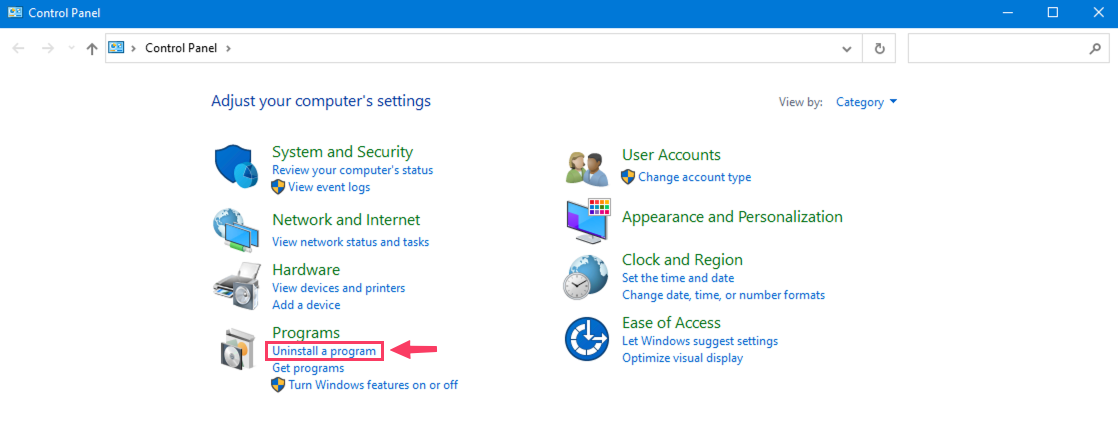The image size is (1118, 445).
Task: Click the Back navigation arrow
Action: coord(19,48)
